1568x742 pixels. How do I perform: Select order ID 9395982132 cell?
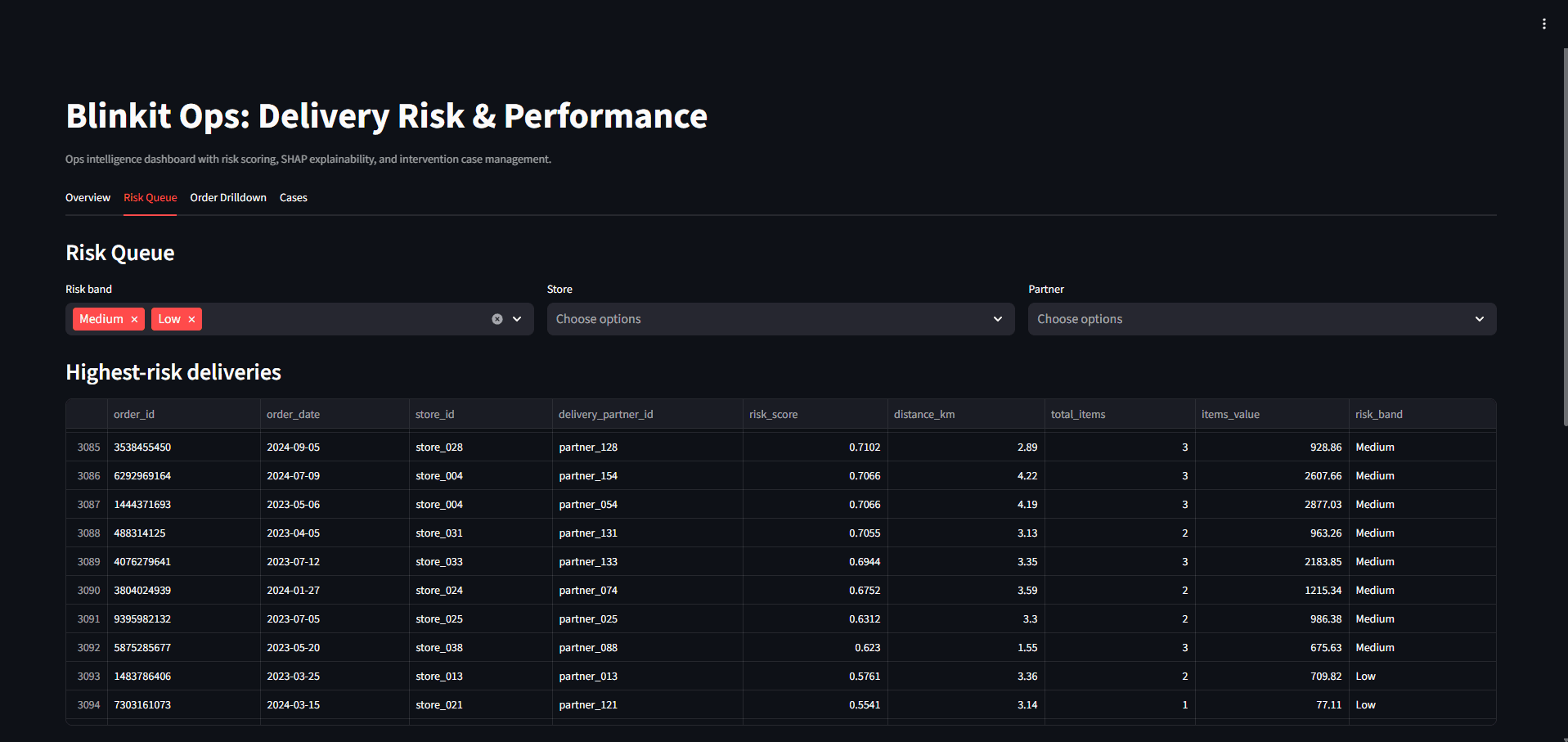pyautogui.click(x=184, y=619)
